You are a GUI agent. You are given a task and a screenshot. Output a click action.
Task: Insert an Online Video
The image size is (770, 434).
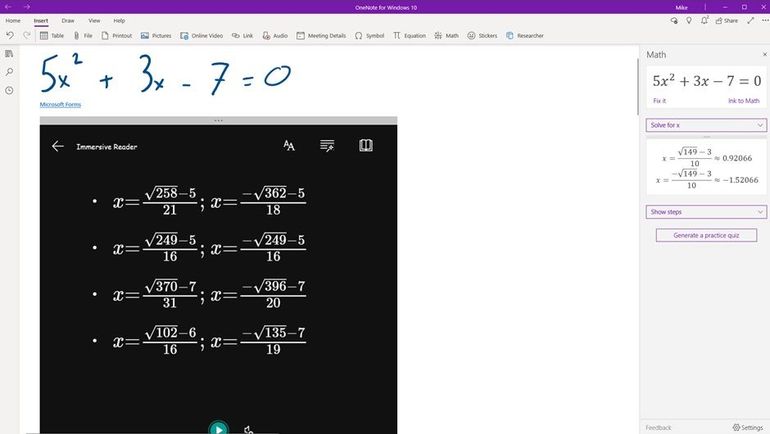click(201, 35)
